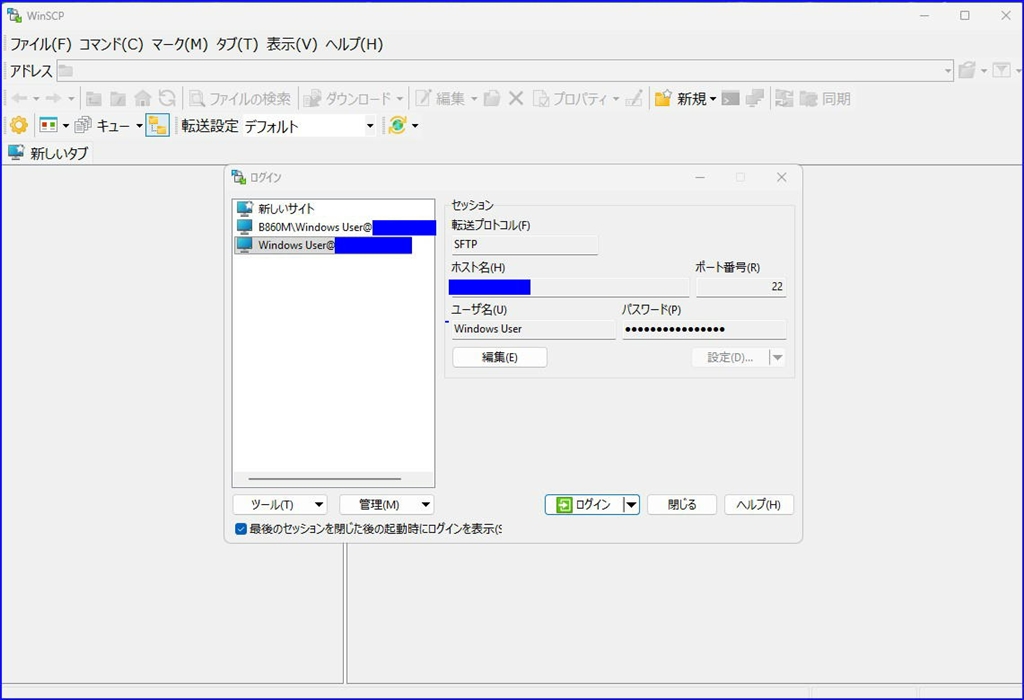Click the forward arrow icon

(54, 99)
